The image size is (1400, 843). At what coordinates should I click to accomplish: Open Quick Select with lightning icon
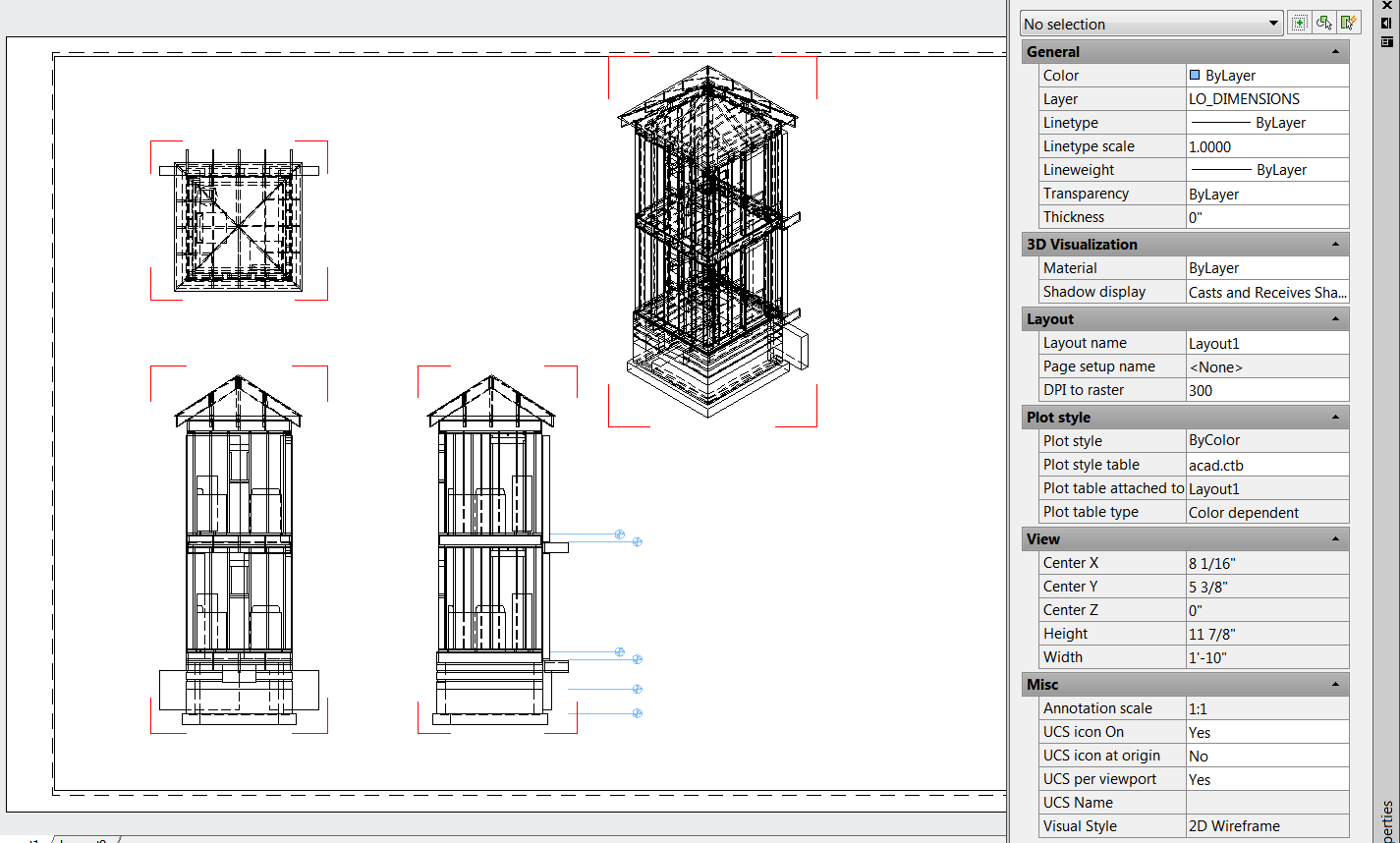1349,23
